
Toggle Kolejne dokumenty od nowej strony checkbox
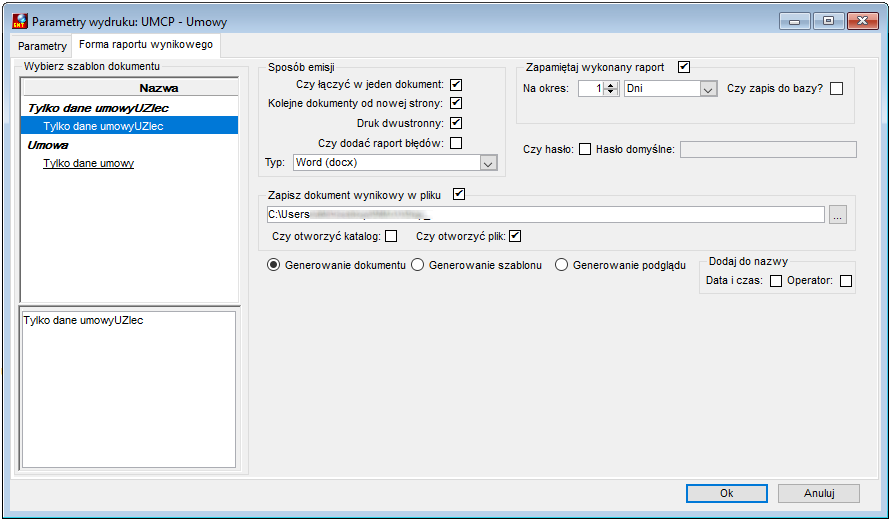[456, 103]
